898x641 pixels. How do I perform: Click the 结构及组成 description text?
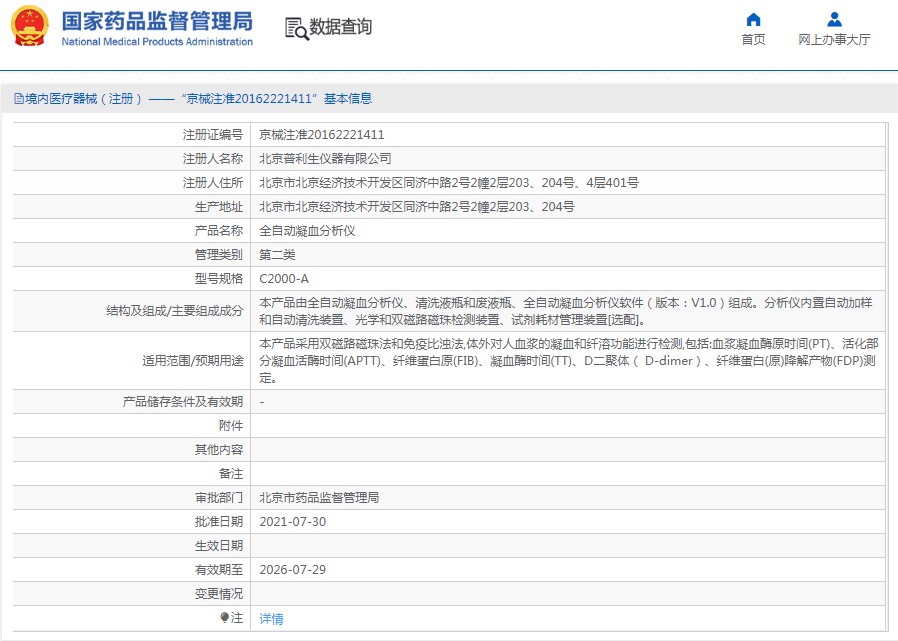[x=566, y=311]
